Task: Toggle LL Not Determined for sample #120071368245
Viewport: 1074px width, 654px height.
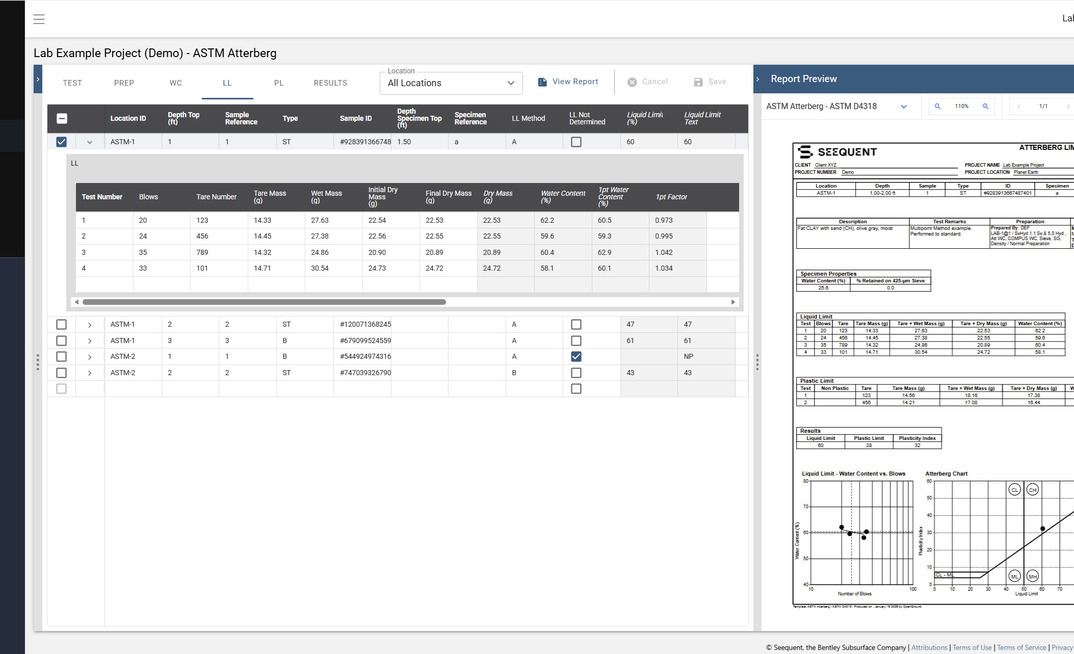Action: [x=576, y=325]
